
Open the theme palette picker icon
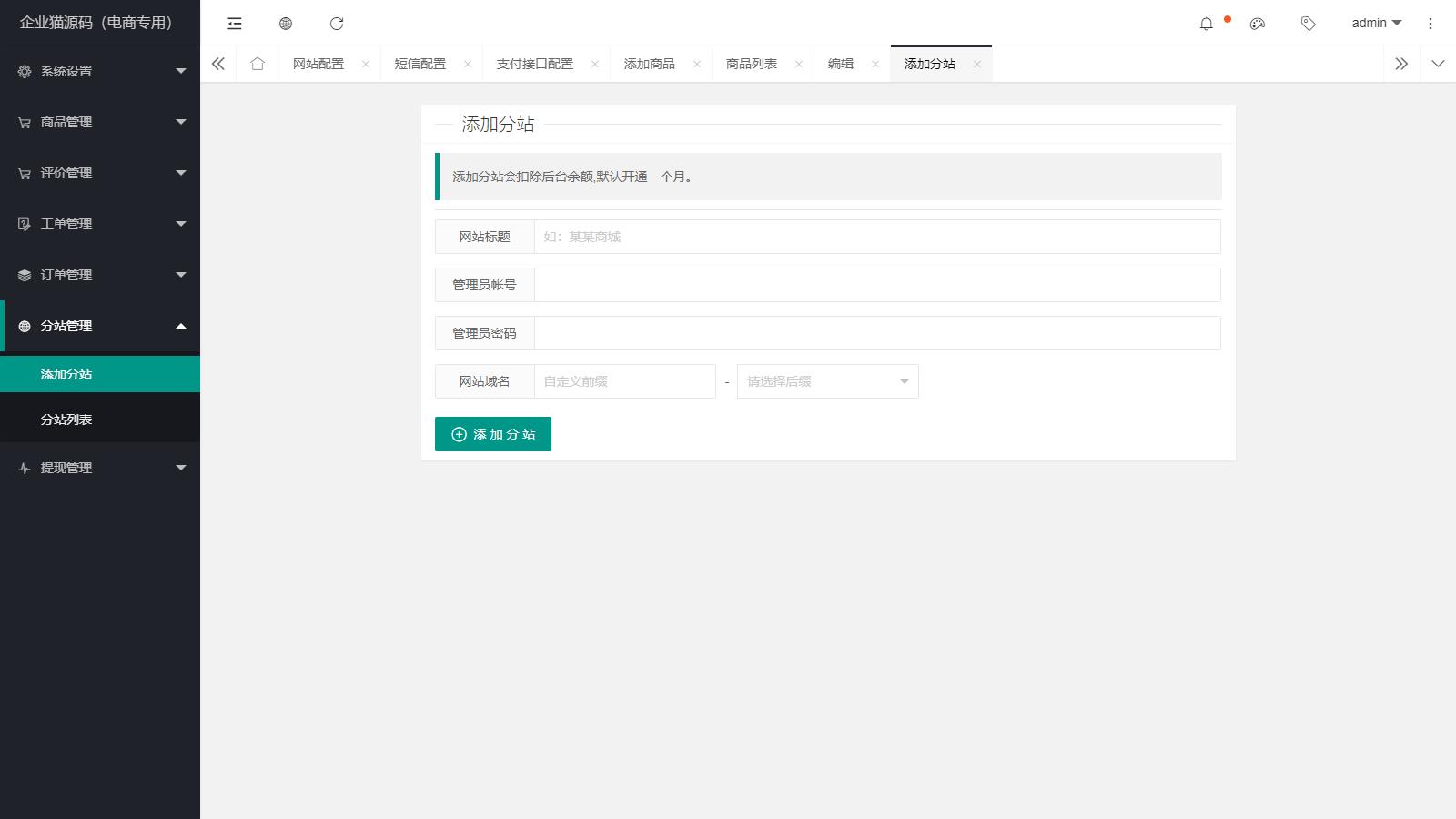tap(1257, 25)
